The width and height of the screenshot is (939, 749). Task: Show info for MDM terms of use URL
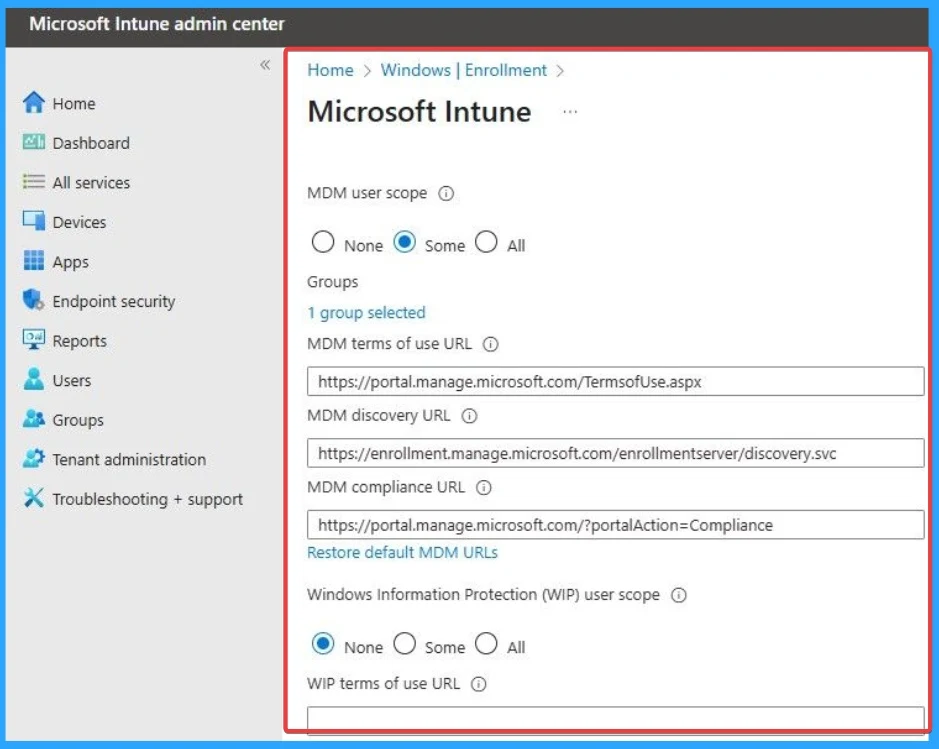(490, 344)
